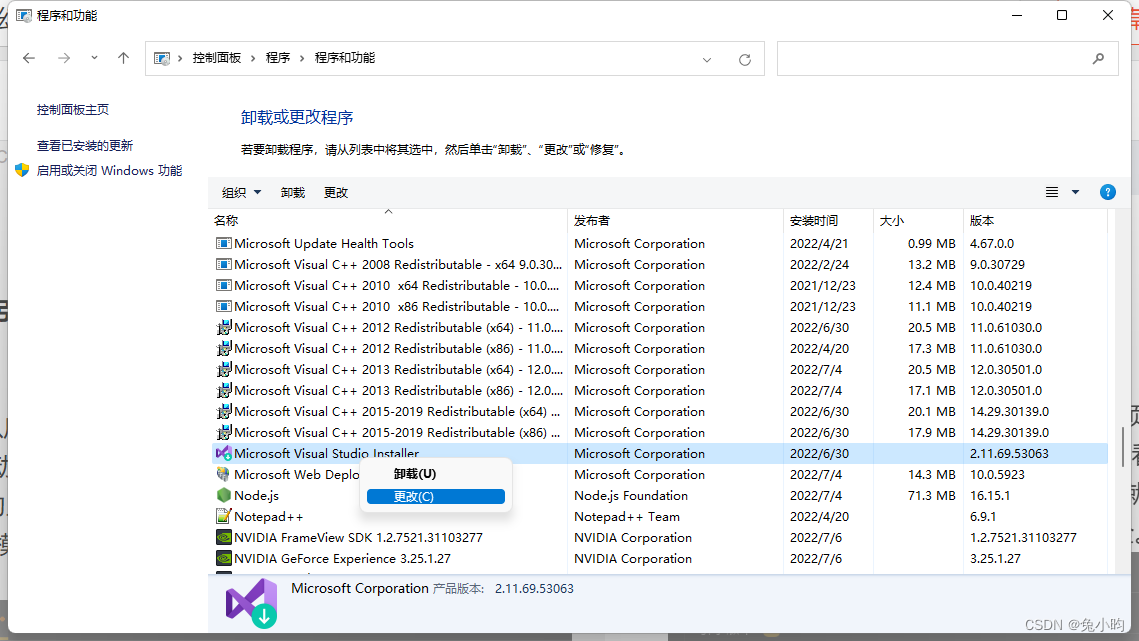Sort by the 大小 column header
Image resolution: width=1139 pixels, height=641 pixels.
(918, 220)
